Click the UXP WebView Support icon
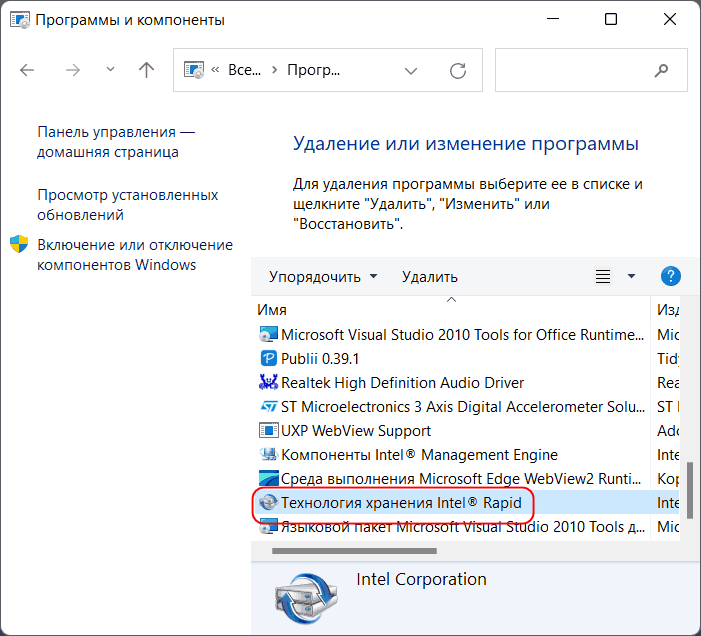Screen dimensions: 701x636 point(269,430)
